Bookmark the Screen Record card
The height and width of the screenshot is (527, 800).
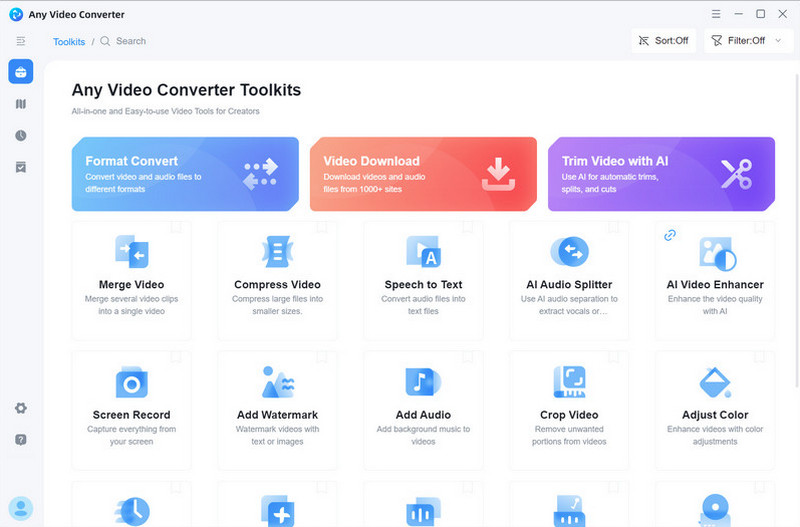click(176, 357)
